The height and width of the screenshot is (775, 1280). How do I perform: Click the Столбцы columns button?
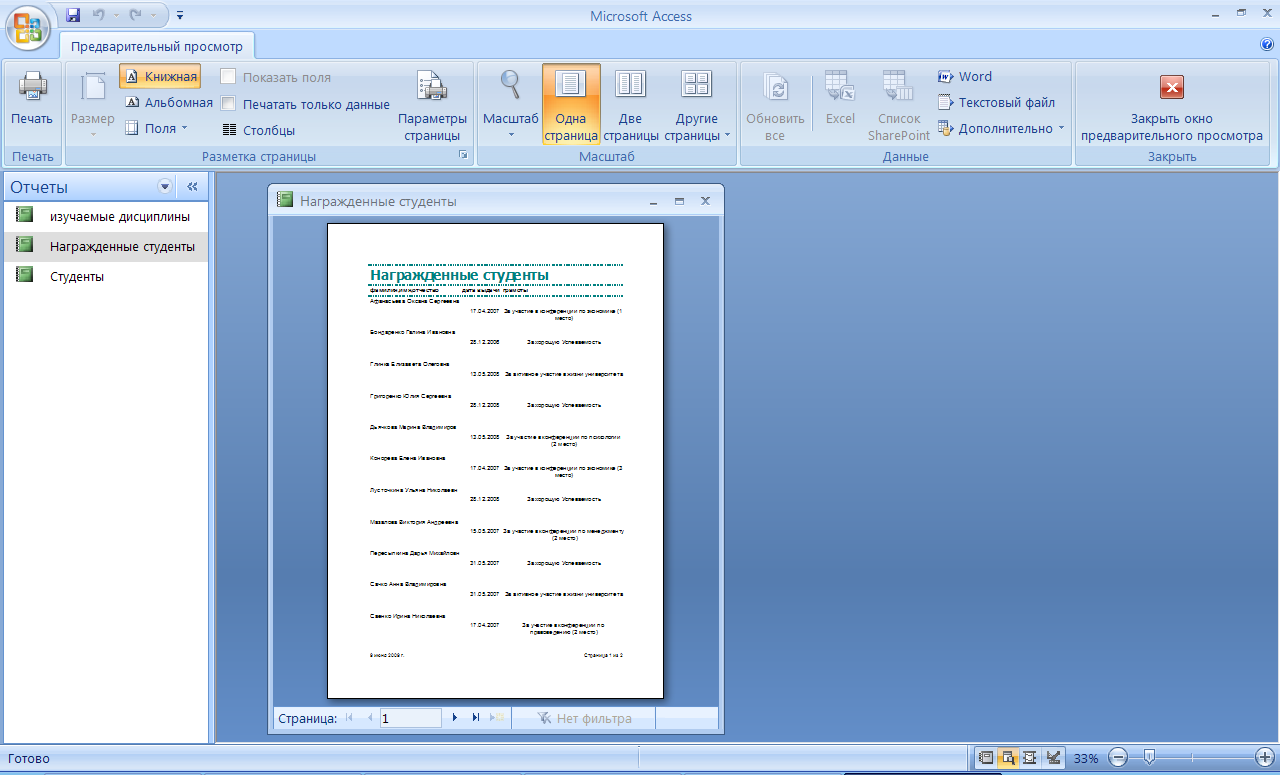258,130
